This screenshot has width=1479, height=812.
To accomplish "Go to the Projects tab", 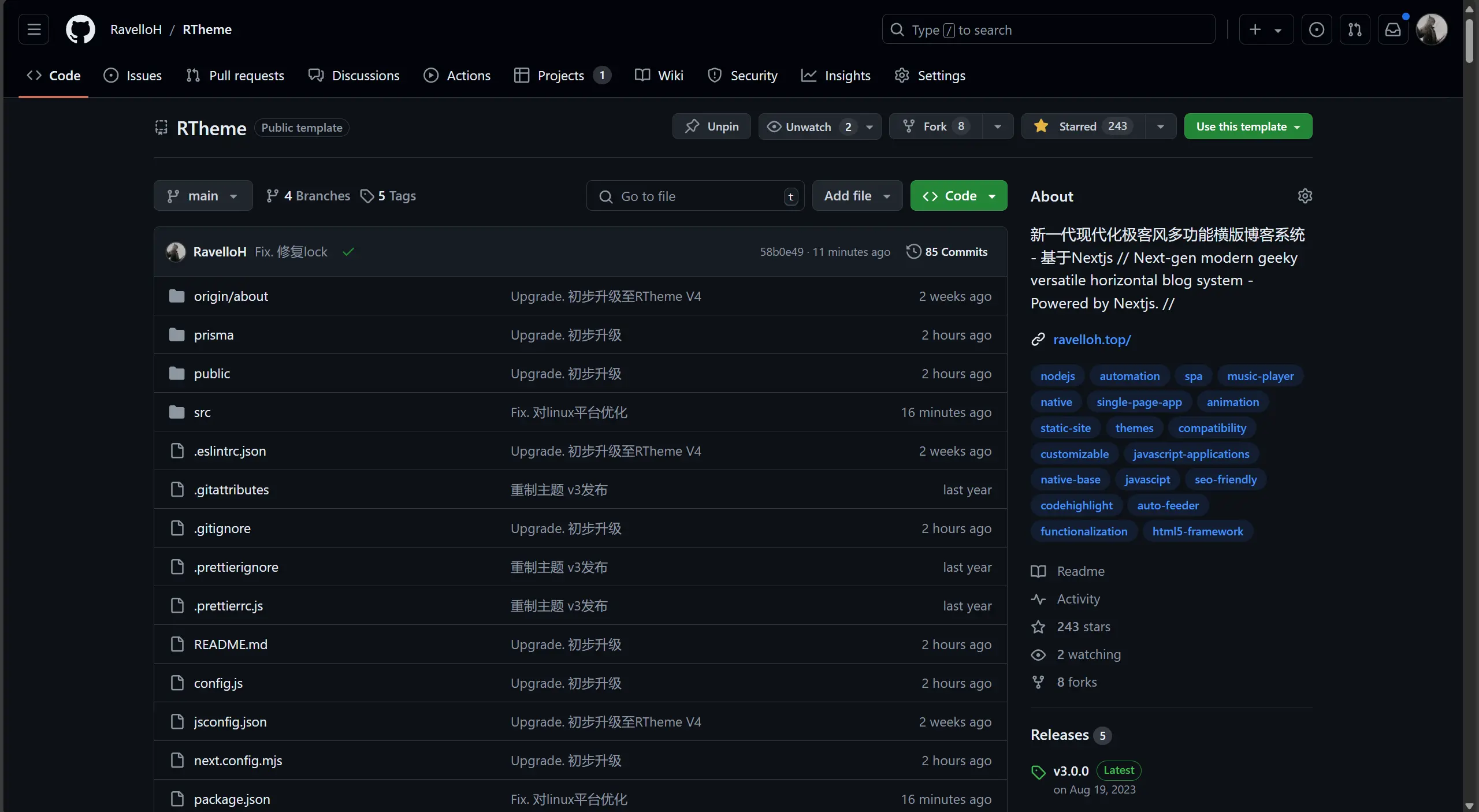I will point(562,76).
